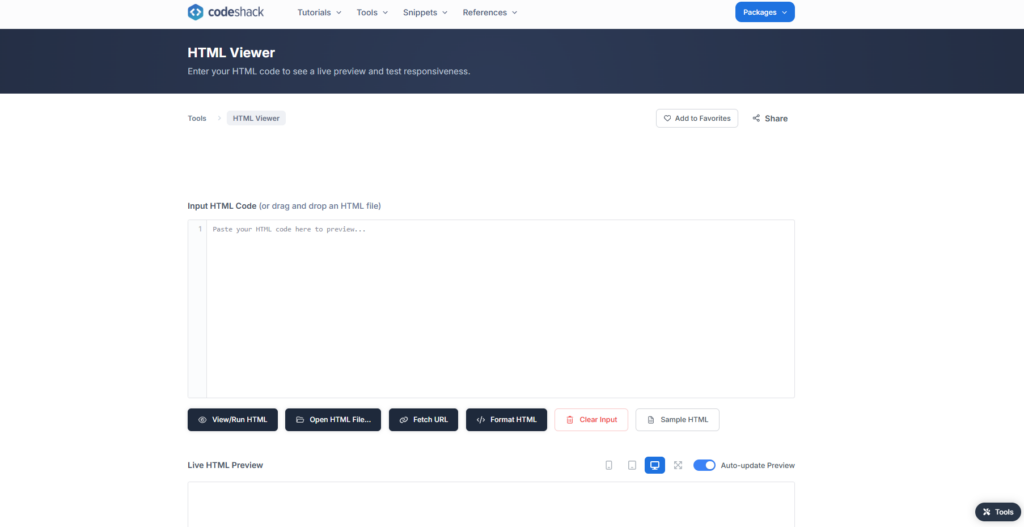The image size is (1024, 527).
Task: Click the link icon on Fetch URL
Action: click(404, 420)
